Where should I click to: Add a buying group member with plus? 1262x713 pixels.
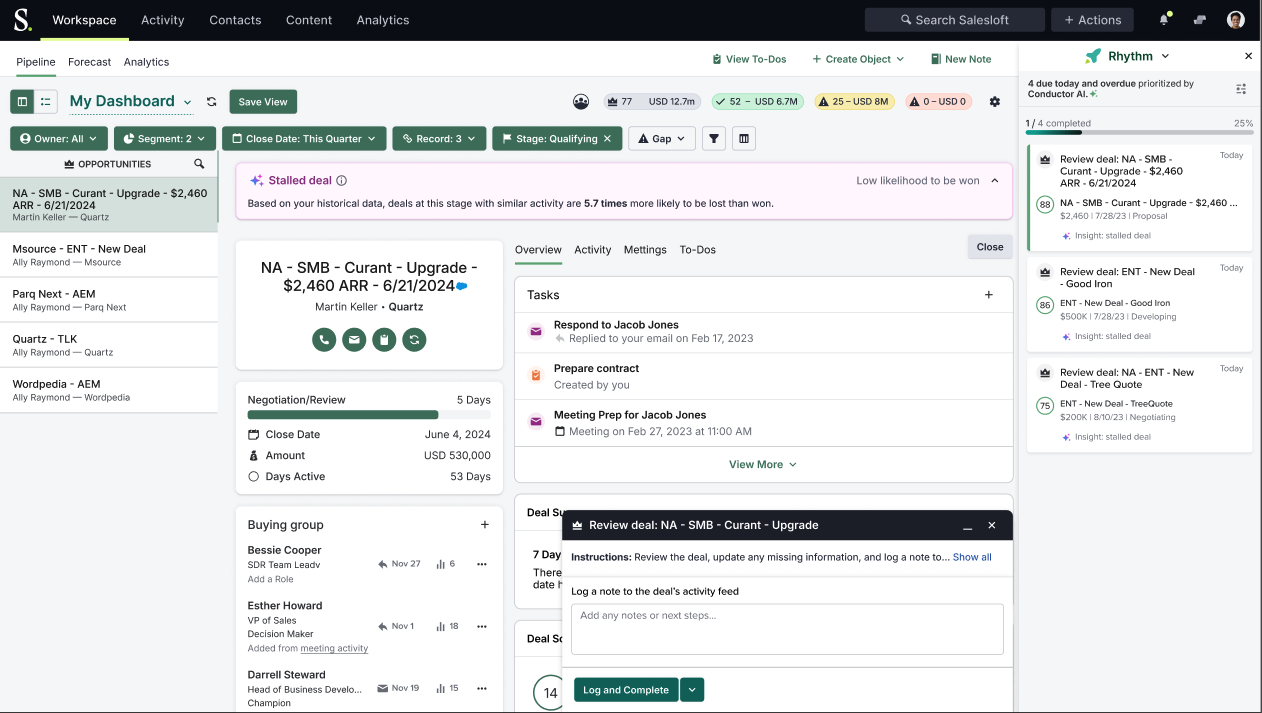pos(485,525)
